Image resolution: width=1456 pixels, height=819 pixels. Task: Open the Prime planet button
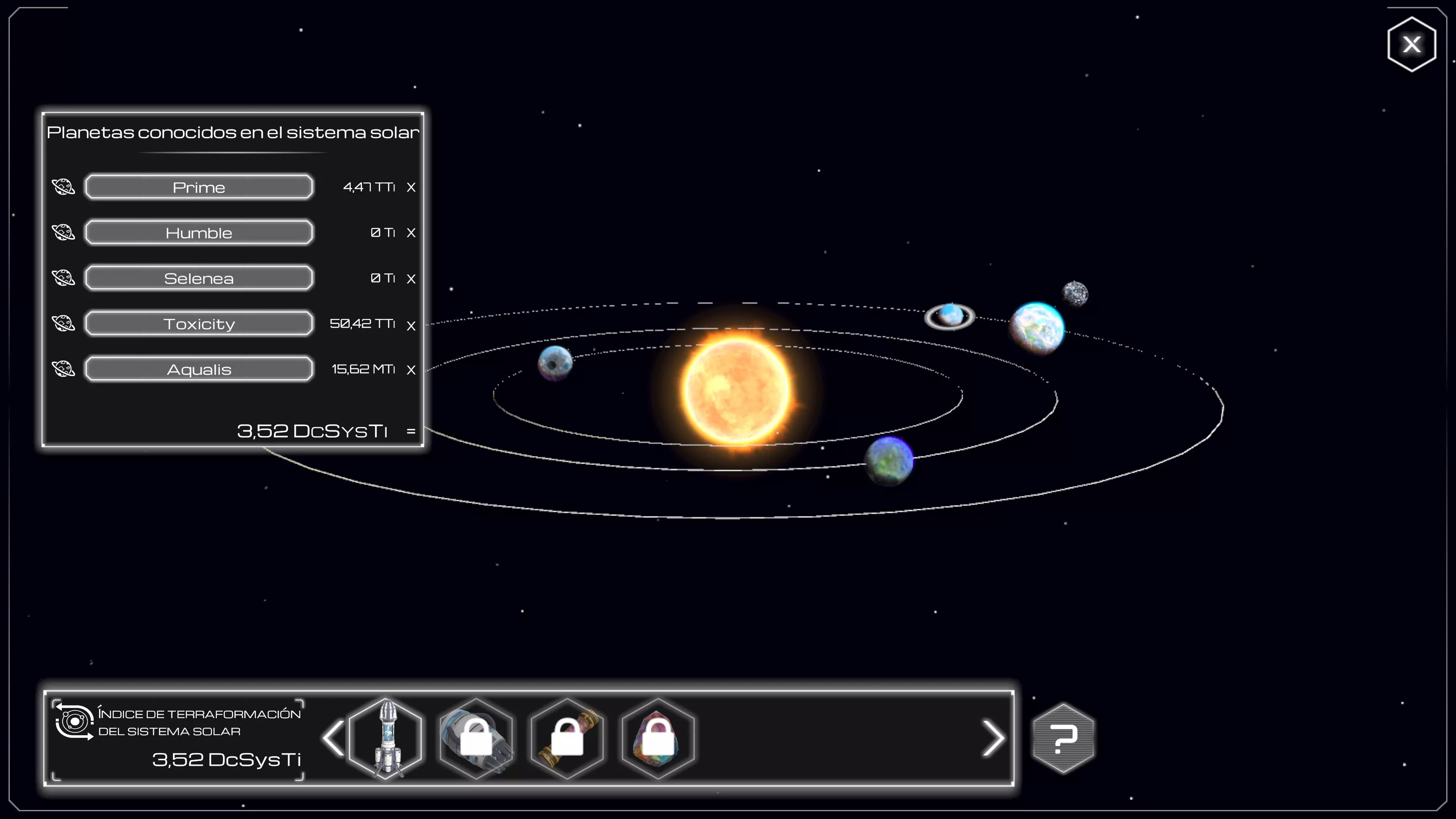pyautogui.click(x=199, y=187)
